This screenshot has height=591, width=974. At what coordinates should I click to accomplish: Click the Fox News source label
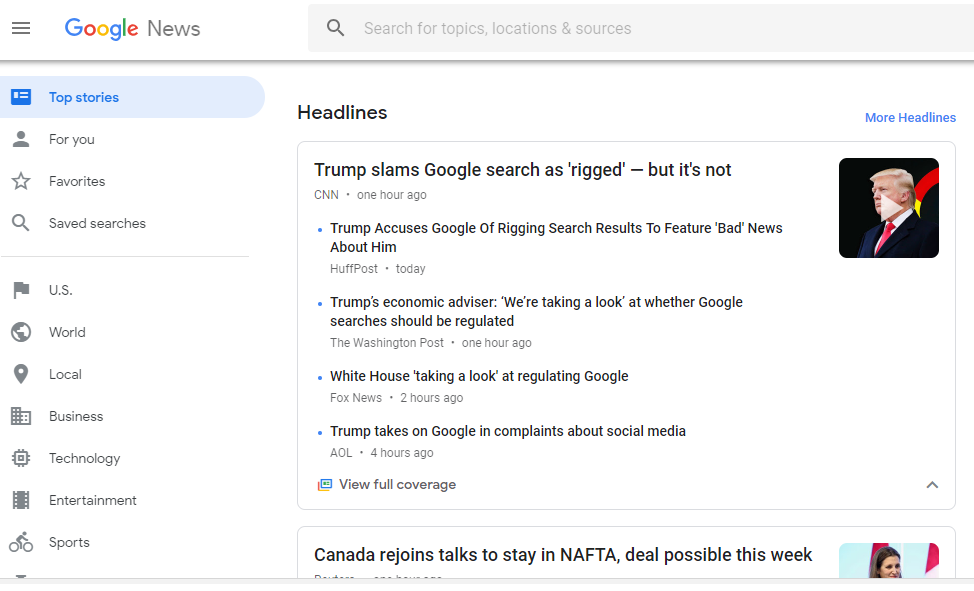356,398
